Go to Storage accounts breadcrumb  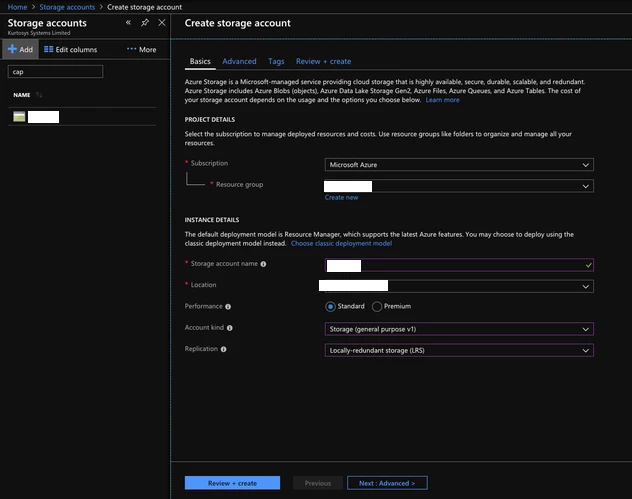point(67,7)
